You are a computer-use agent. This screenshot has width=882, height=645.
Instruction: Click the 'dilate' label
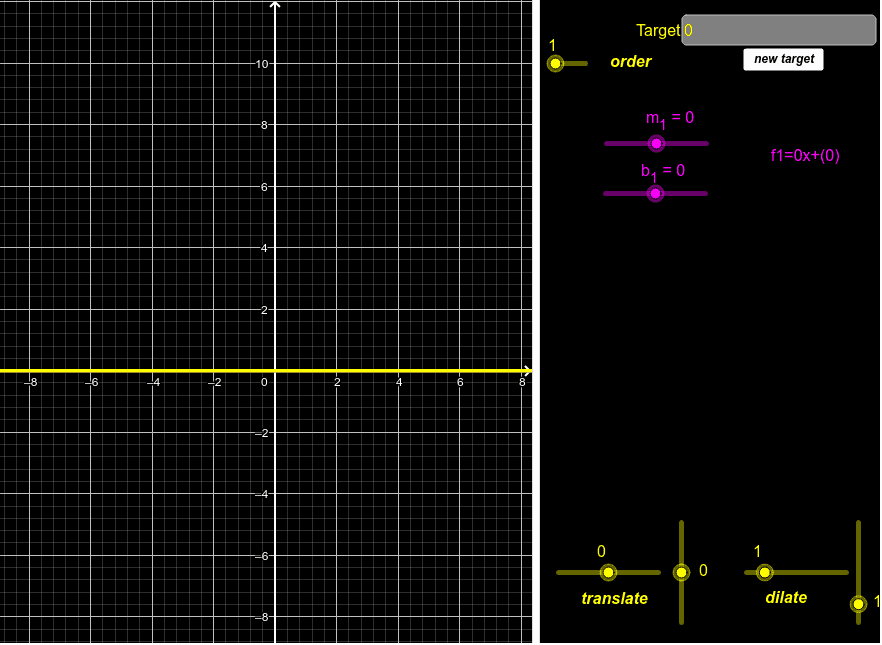(x=786, y=597)
